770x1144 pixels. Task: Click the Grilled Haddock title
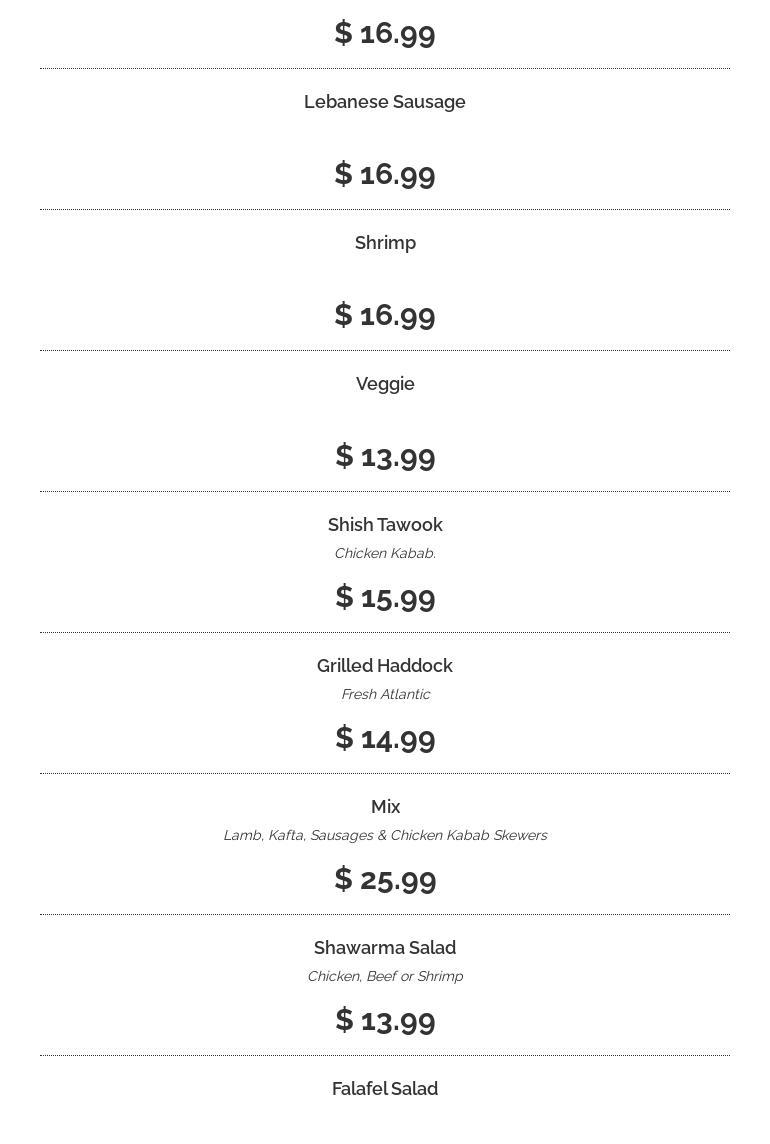(x=385, y=666)
